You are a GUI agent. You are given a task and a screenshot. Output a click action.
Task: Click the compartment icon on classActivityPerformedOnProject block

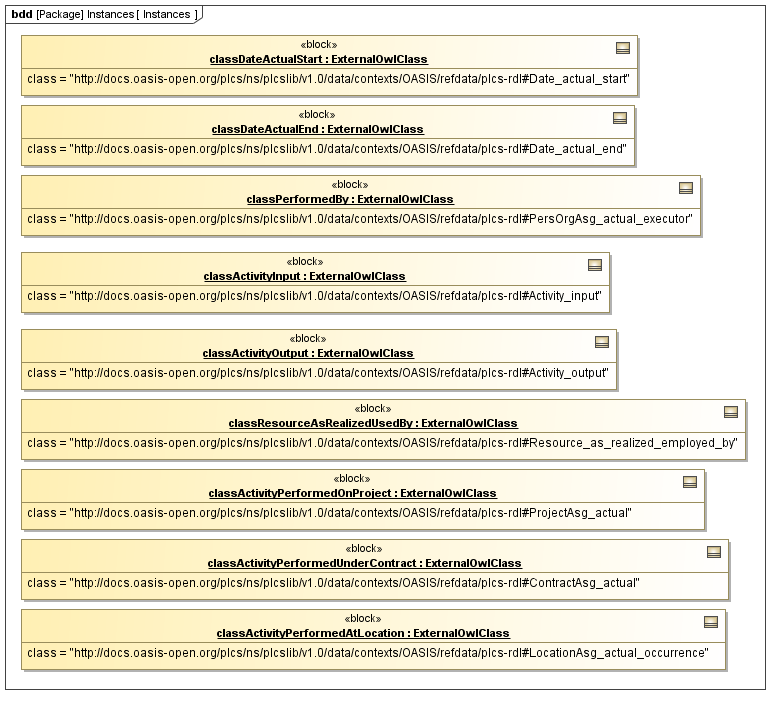tap(690, 482)
